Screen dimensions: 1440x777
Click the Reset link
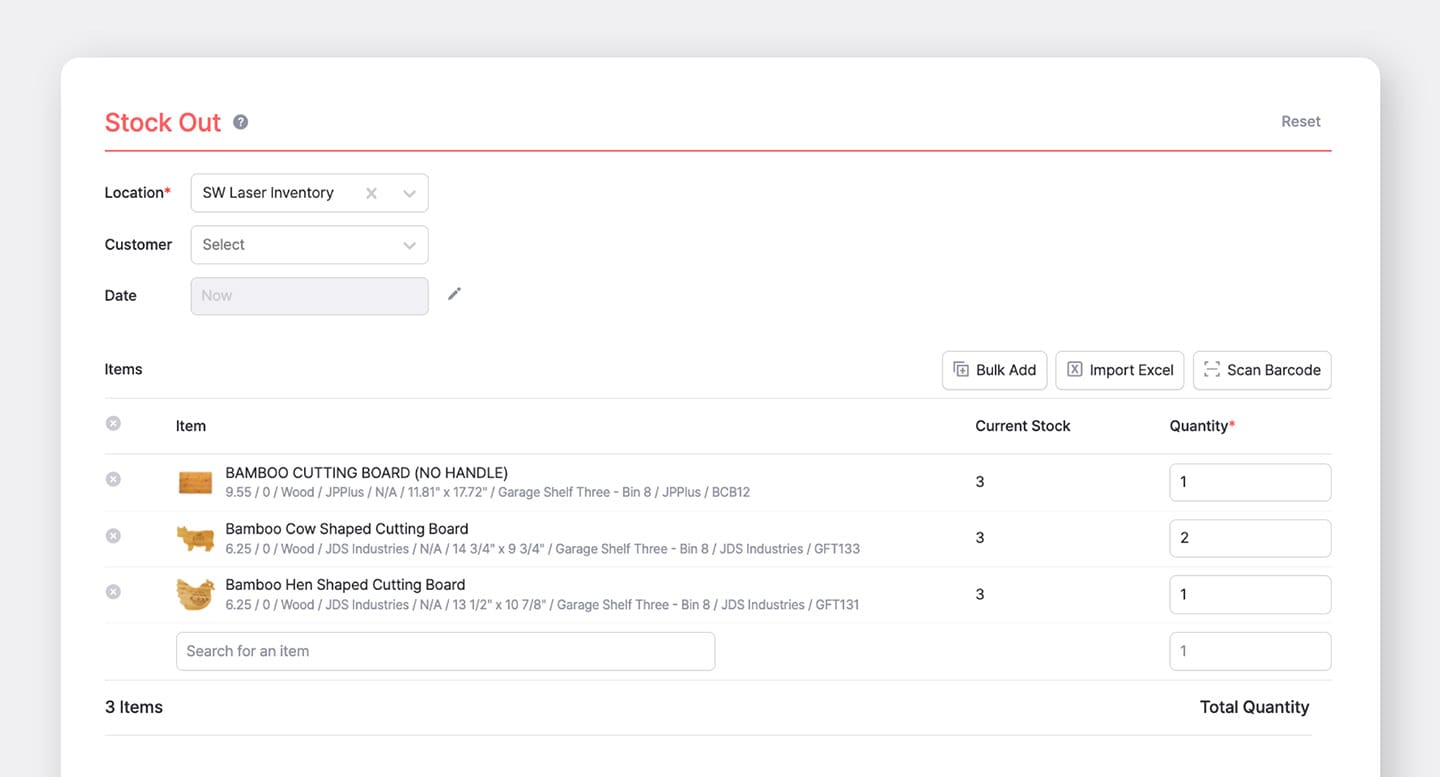click(1300, 120)
